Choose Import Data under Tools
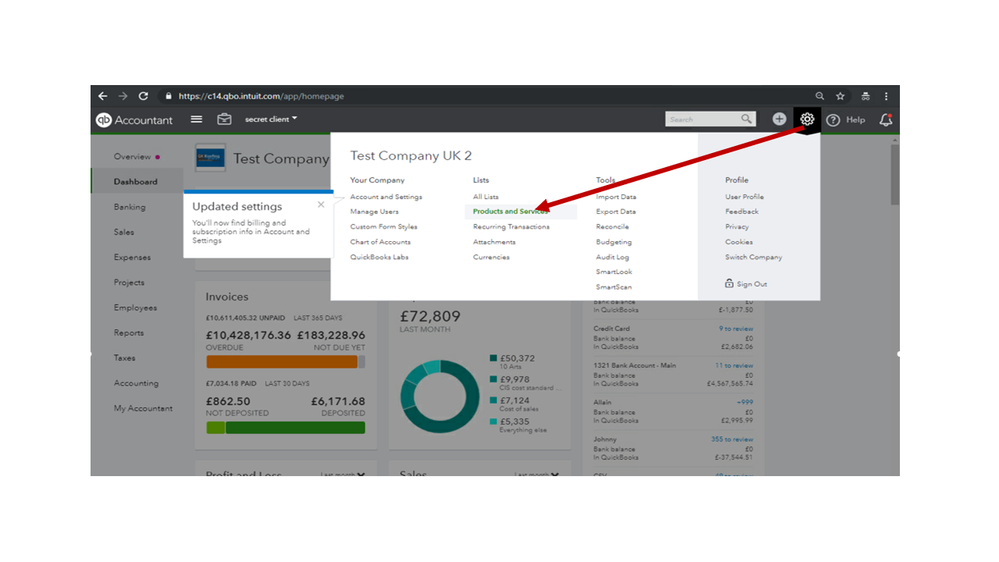999x562 pixels. [x=616, y=197]
